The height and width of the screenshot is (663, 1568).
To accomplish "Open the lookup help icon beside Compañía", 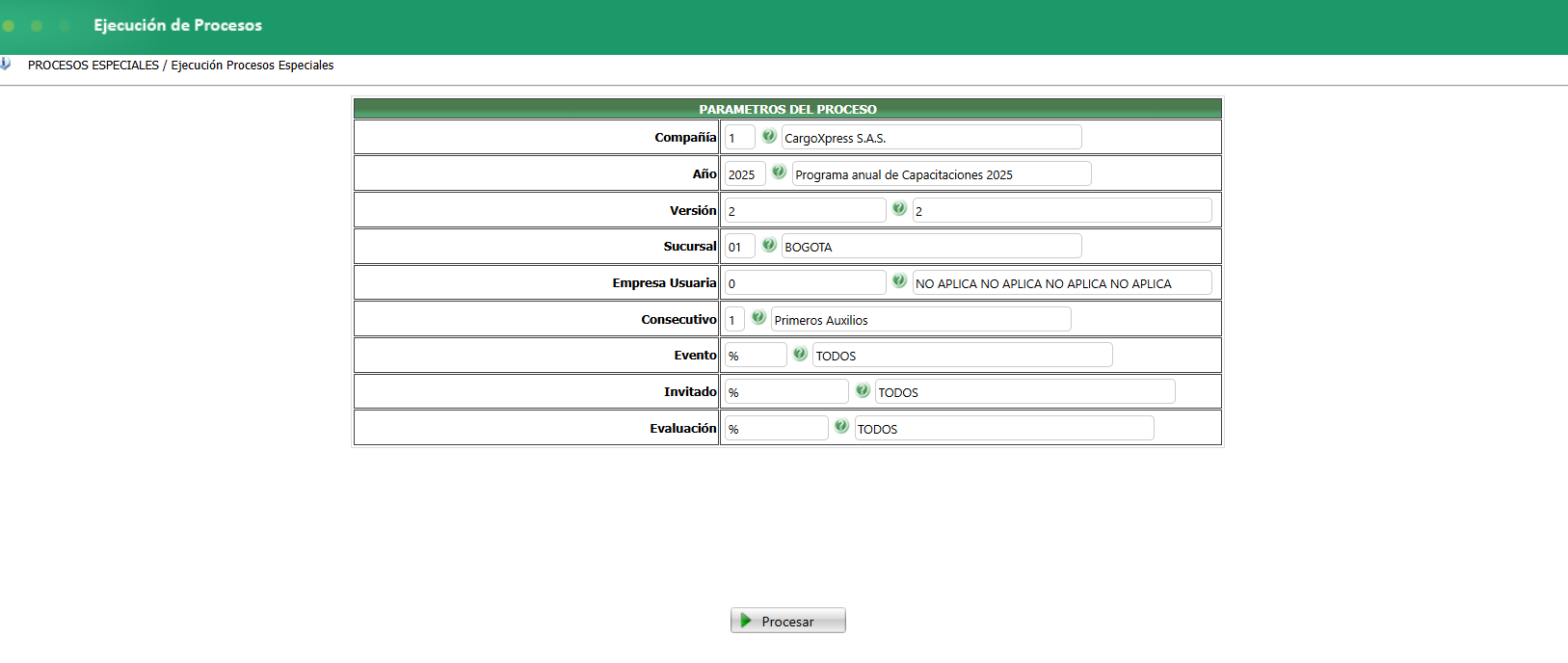I will (769, 136).
